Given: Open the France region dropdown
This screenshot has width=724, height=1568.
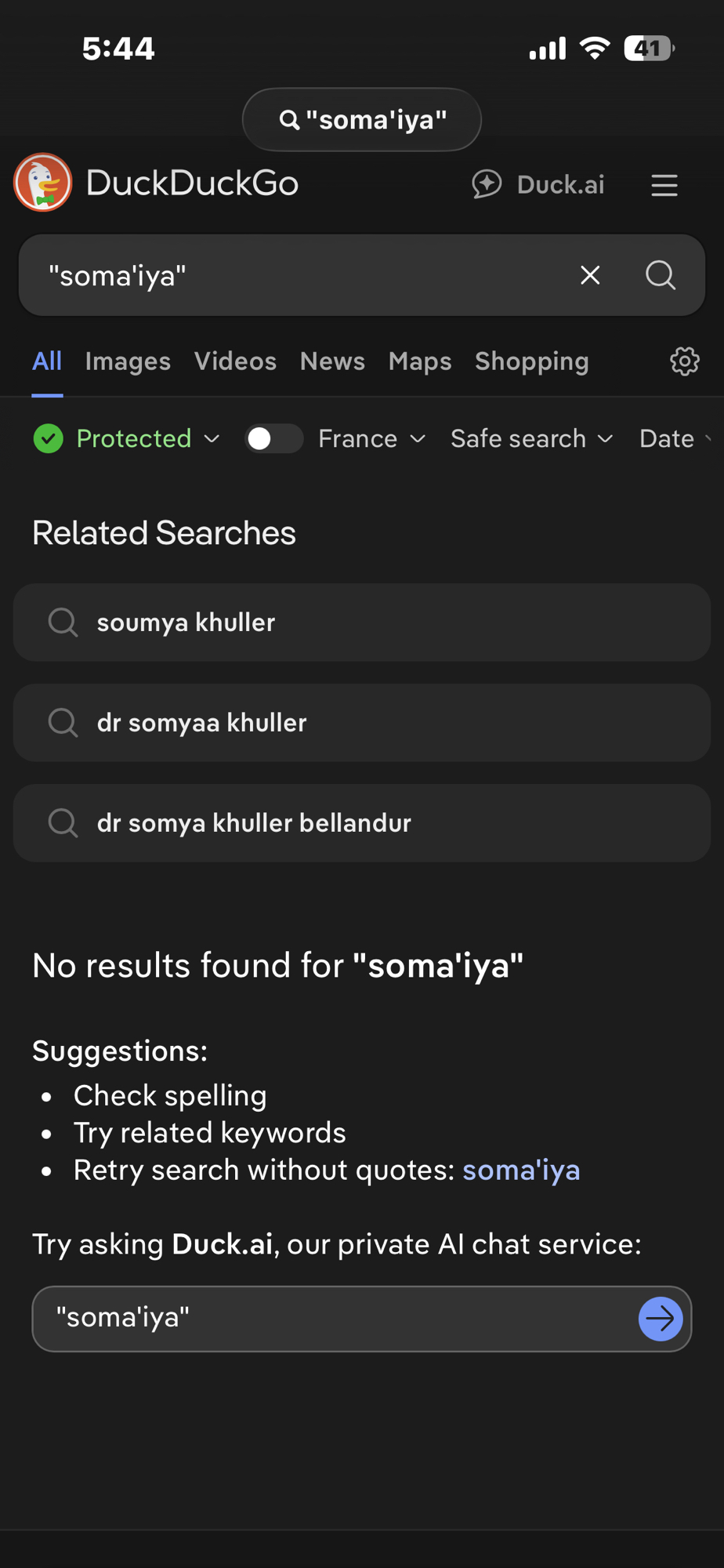Looking at the screenshot, I should [x=372, y=438].
